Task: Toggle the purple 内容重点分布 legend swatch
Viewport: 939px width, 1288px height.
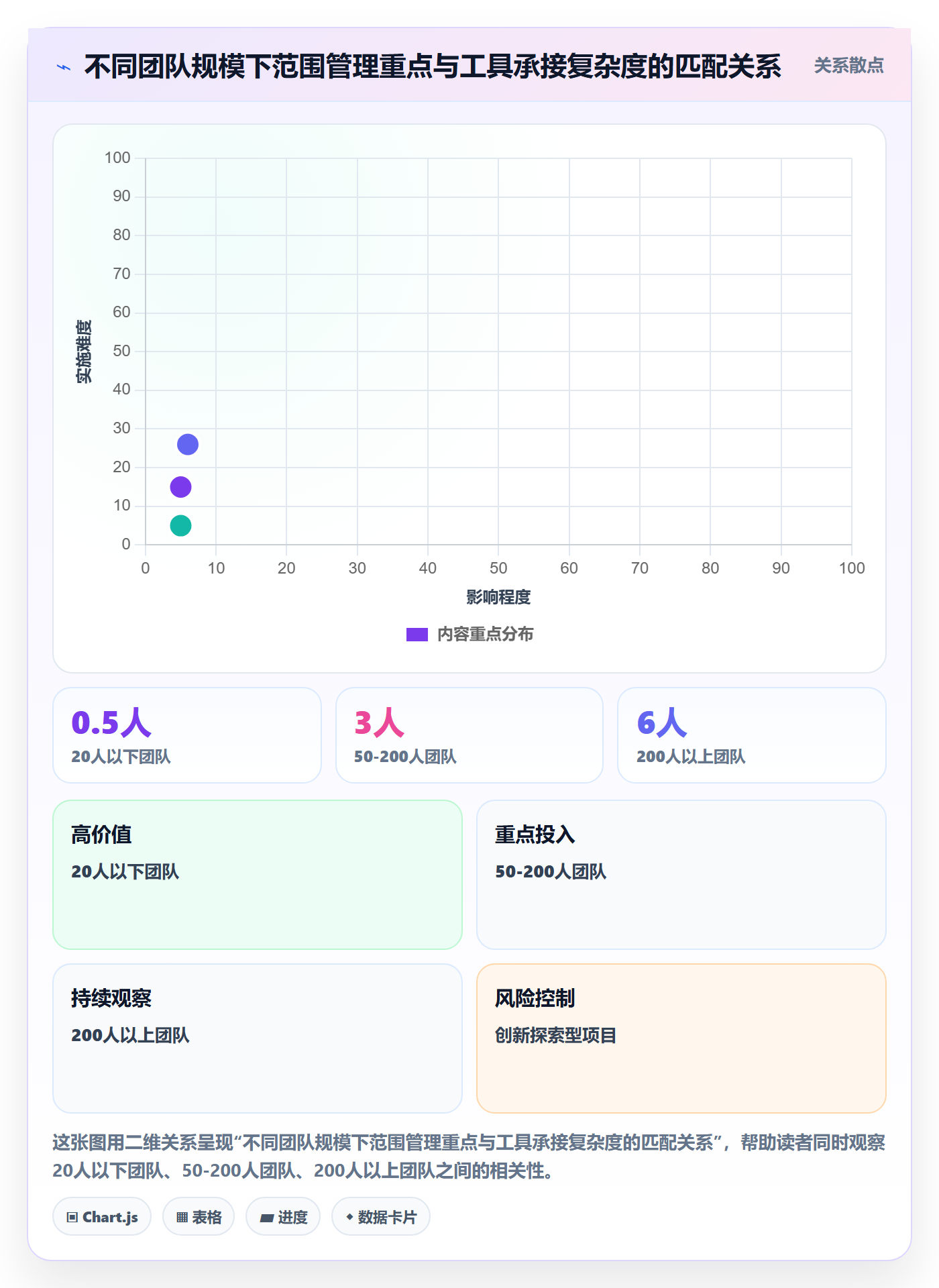Action: tap(417, 635)
